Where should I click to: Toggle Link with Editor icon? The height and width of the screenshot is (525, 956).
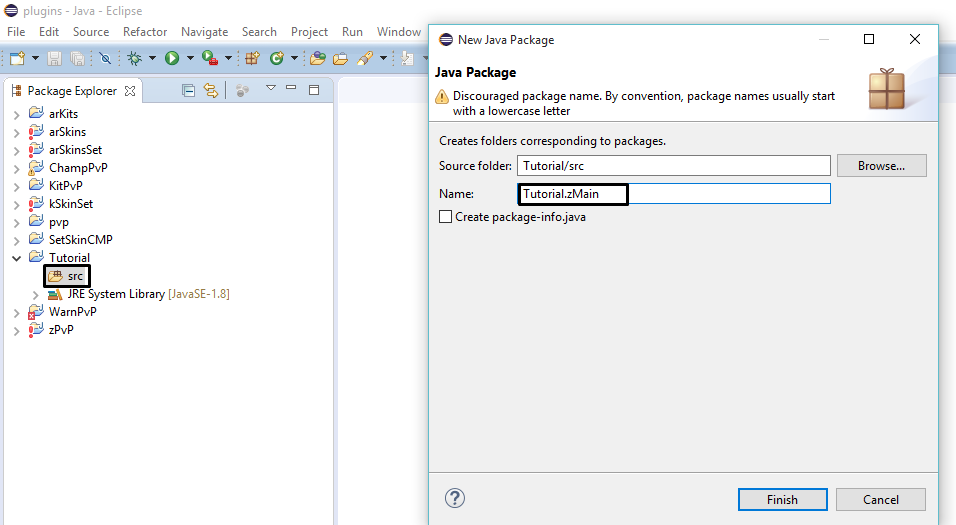pyautogui.click(x=210, y=91)
